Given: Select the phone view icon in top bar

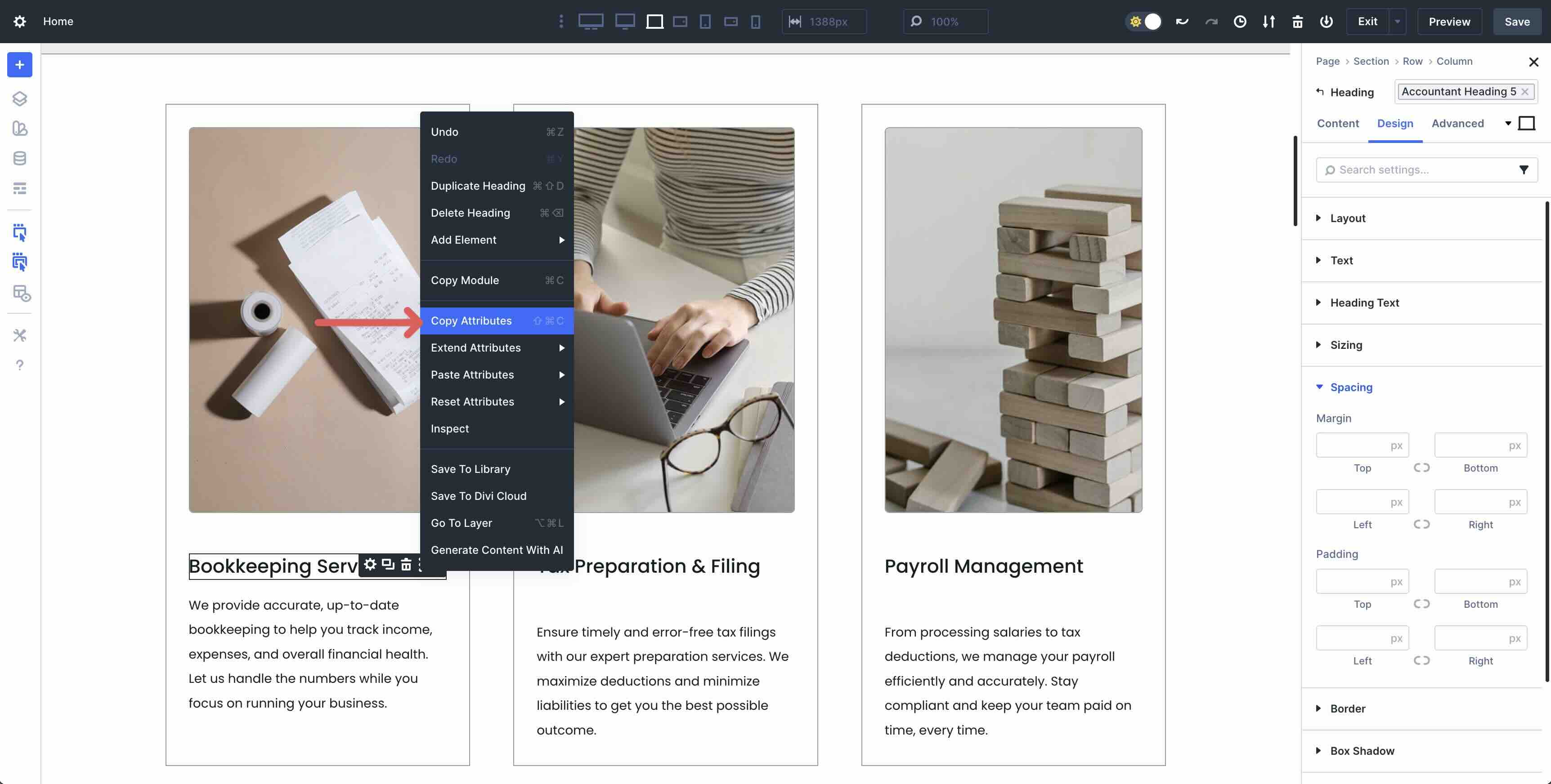Looking at the screenshot, I should 755,22.
